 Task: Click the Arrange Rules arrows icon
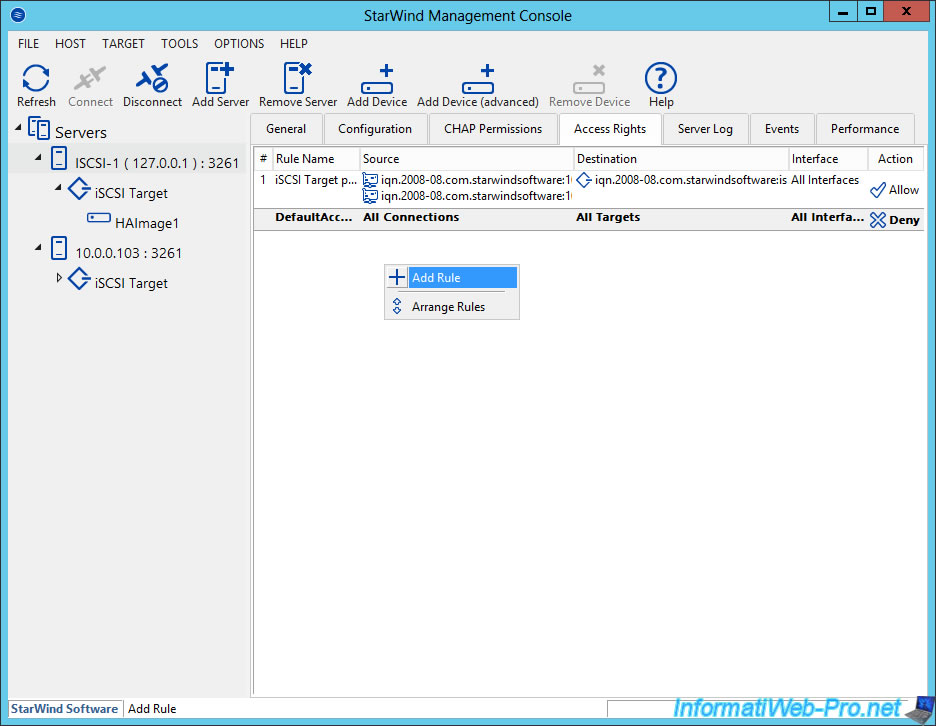397,306
